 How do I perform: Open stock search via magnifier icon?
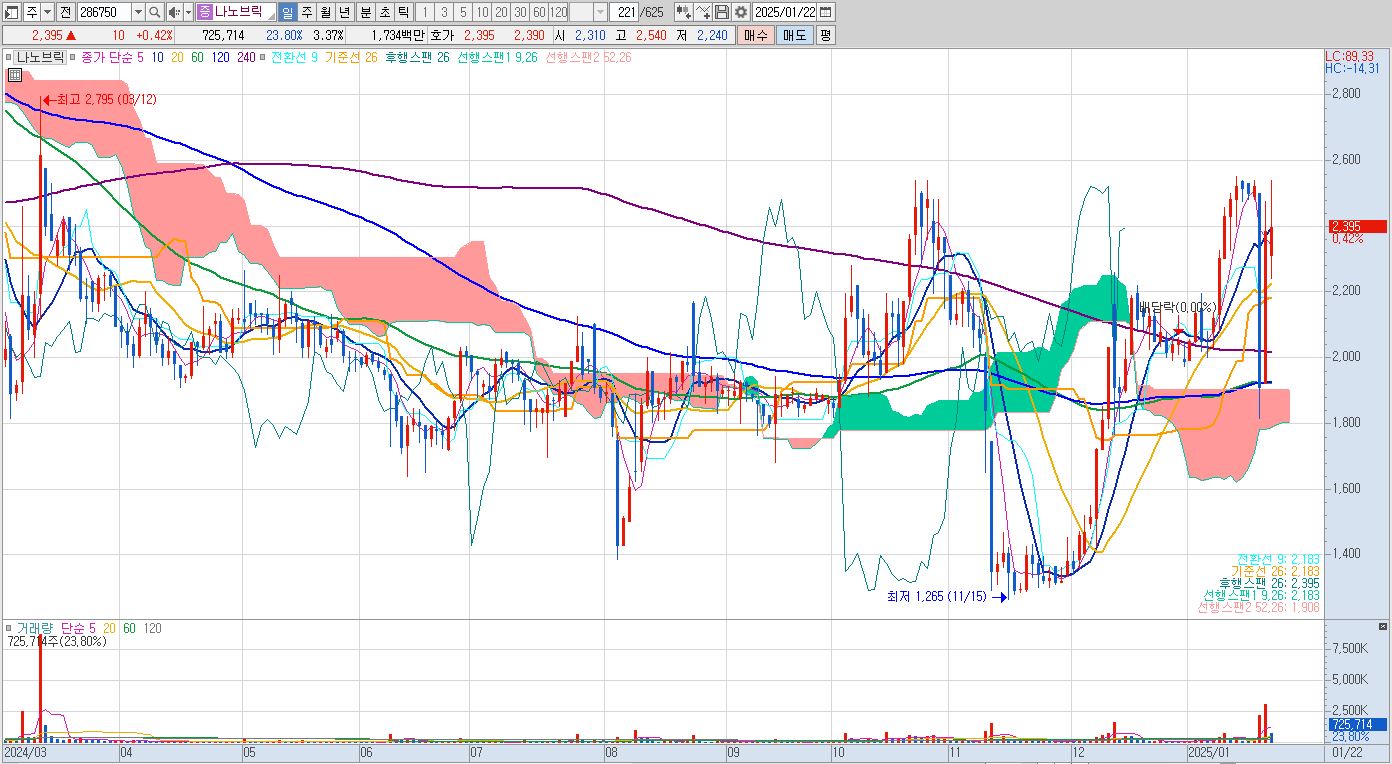coord(155,12)
